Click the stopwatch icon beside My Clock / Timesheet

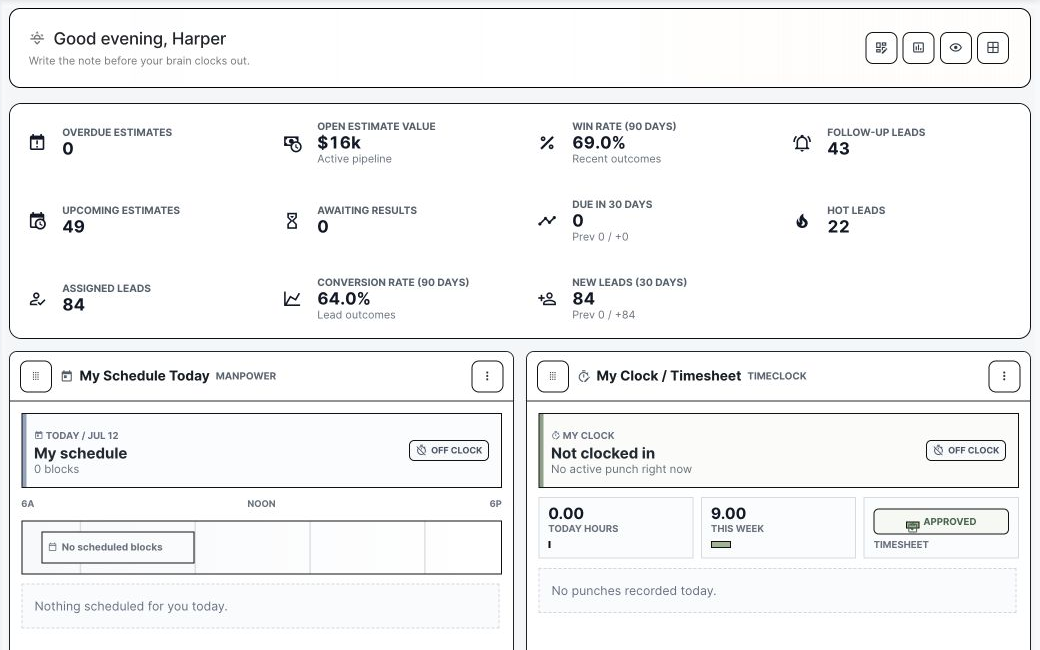(584, 376)
